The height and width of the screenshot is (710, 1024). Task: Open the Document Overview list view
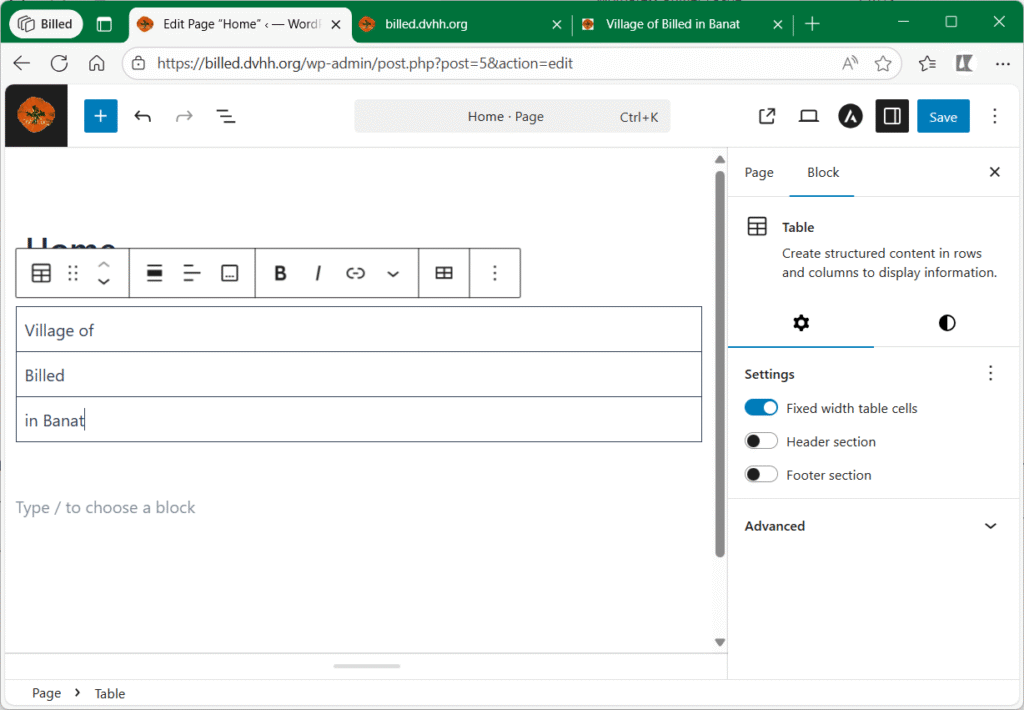click(x=226, y=117)
